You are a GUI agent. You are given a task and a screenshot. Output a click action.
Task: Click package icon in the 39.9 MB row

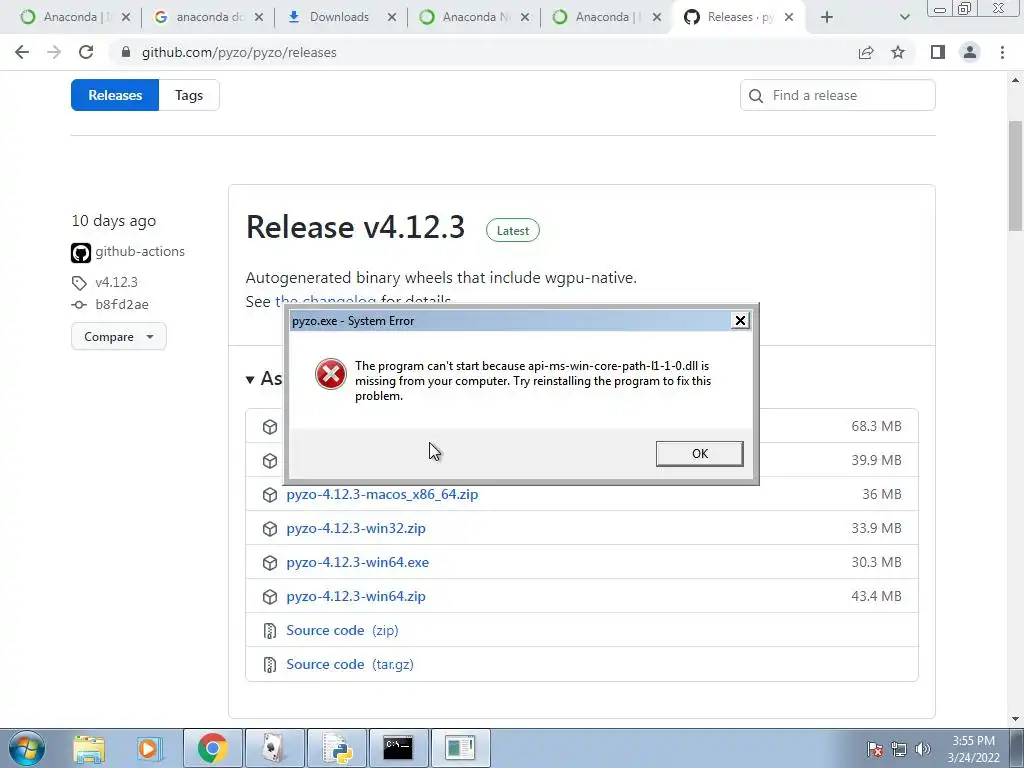tap(270, 461)
